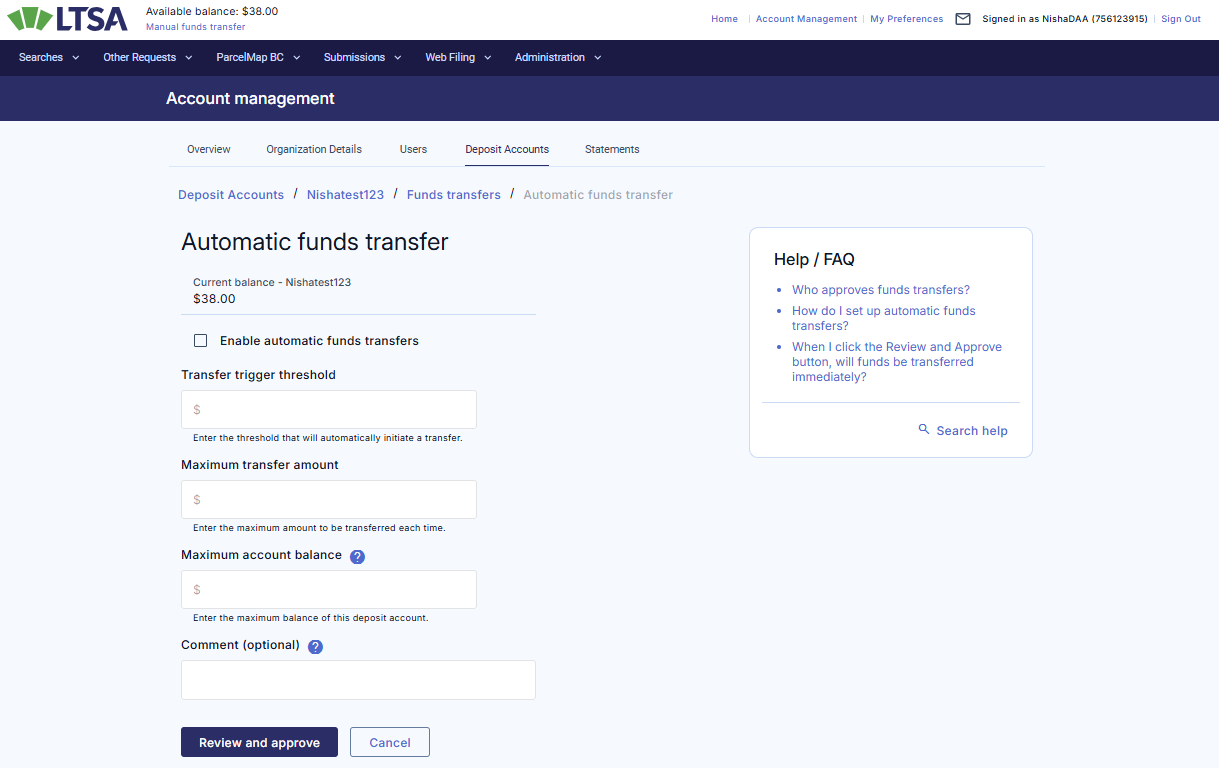
Task: Open 'Who approves funds transfers?' help link
Action: 880,290
